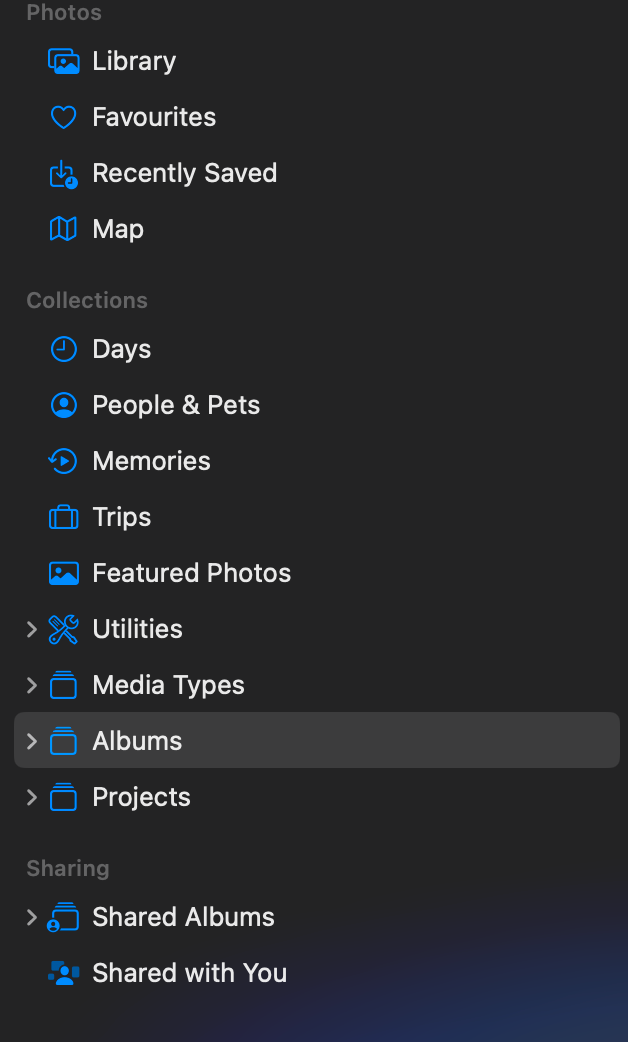Click the Memories replay icon

[64, 461]
